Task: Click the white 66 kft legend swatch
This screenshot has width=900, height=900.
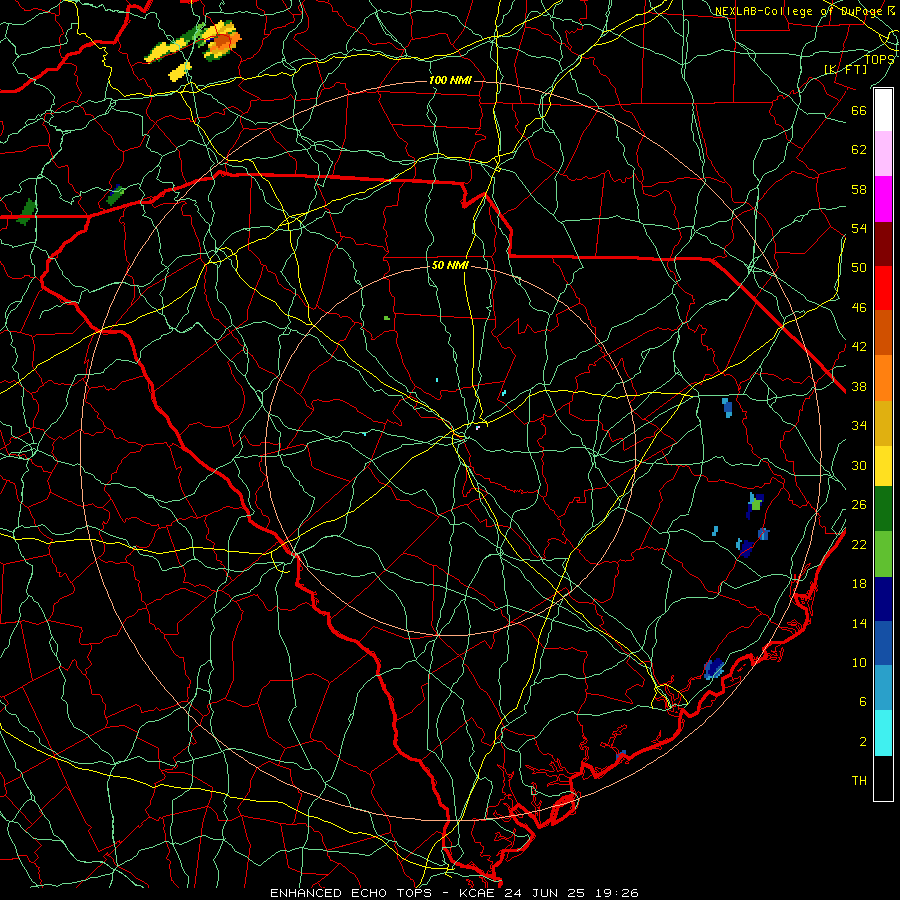Action: click(883, 110)
